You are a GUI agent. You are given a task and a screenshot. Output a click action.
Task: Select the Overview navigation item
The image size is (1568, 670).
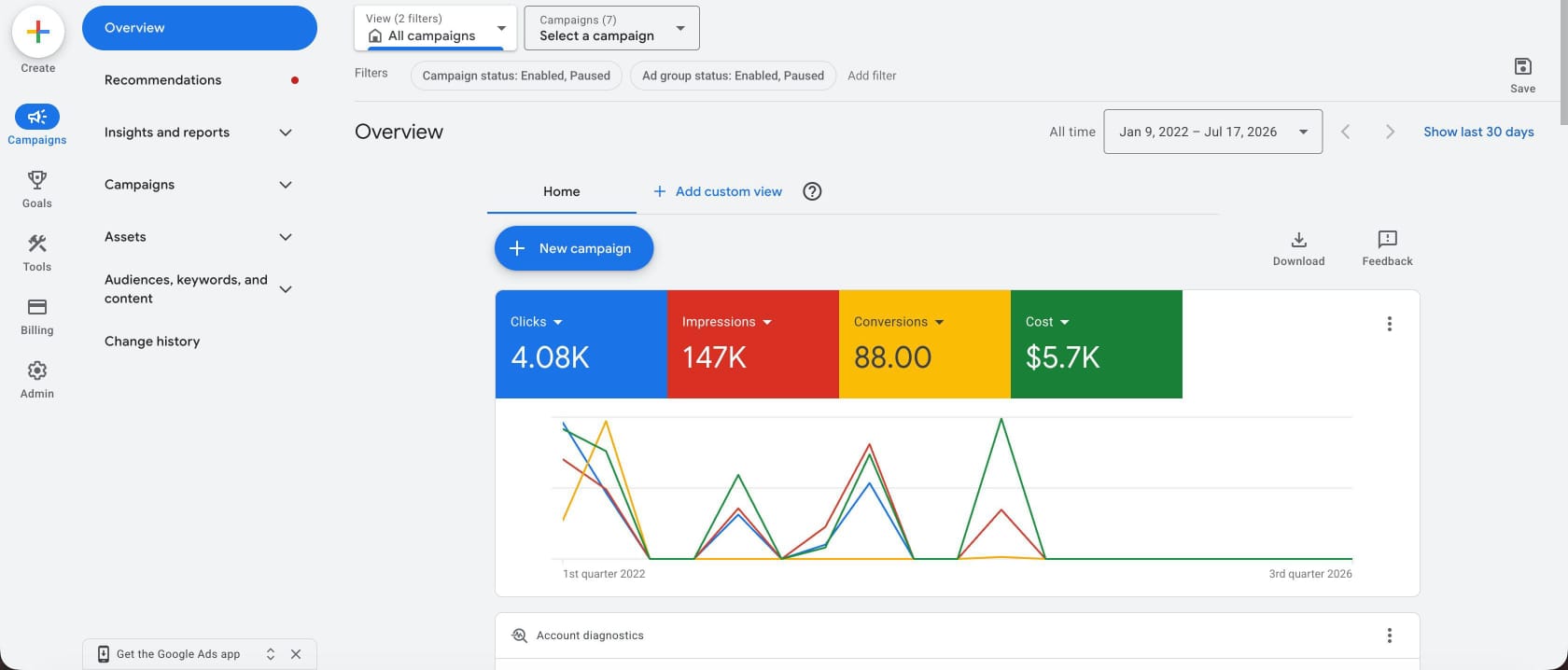[200, 28]
